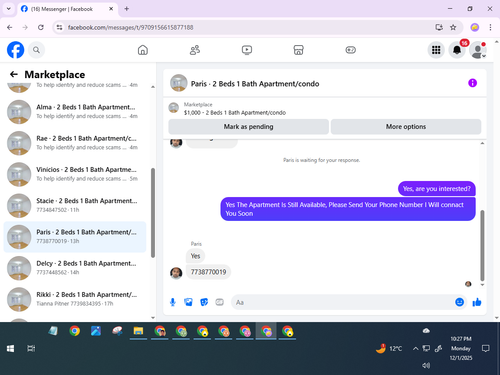Open the Notifications bell
This screenshot has height=375, width=500.
[x=457, y=50]
